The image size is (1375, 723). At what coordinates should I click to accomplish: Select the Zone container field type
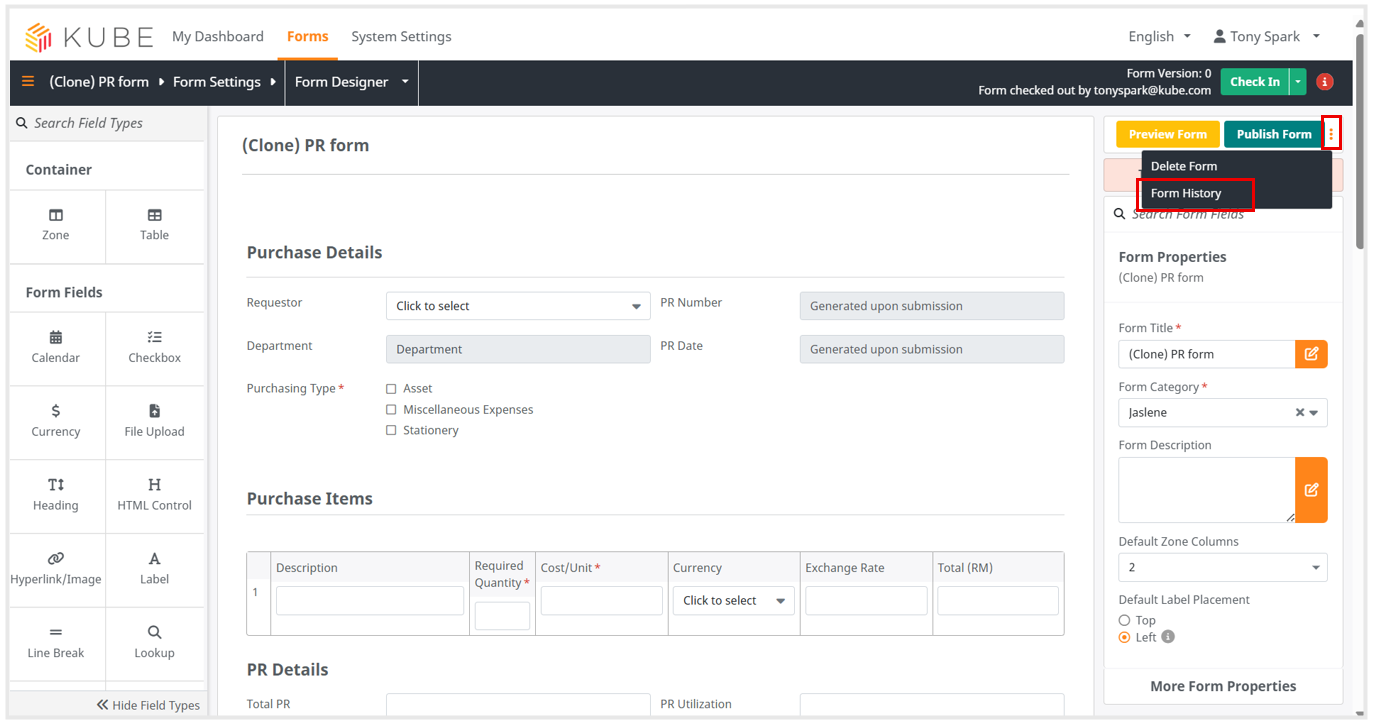point(56,224)
